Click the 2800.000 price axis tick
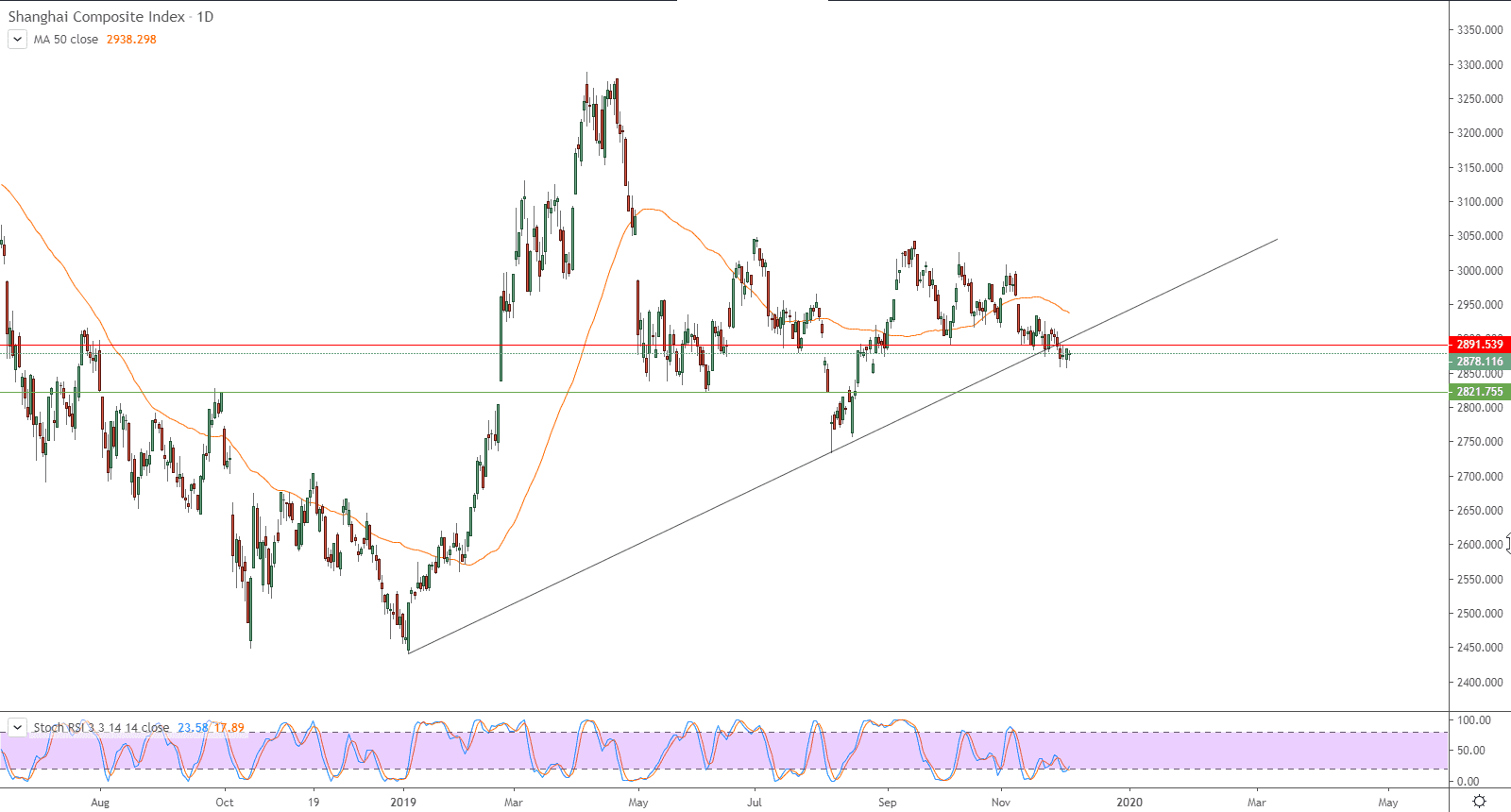Image resolution: width=1511 pixels, height=812 pixels. pos(1480,408)
